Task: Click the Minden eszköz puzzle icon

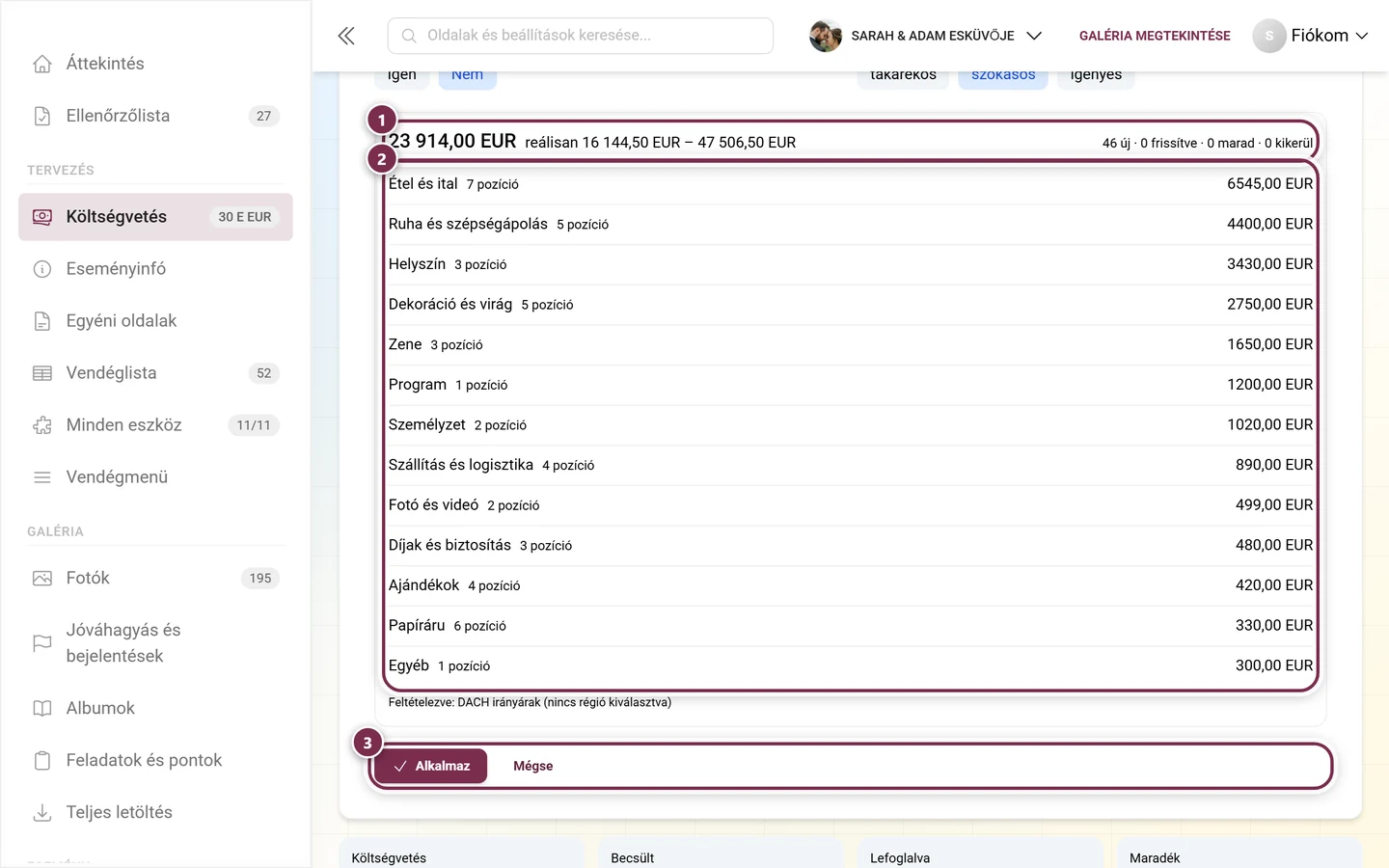Action: coord(42,425)
